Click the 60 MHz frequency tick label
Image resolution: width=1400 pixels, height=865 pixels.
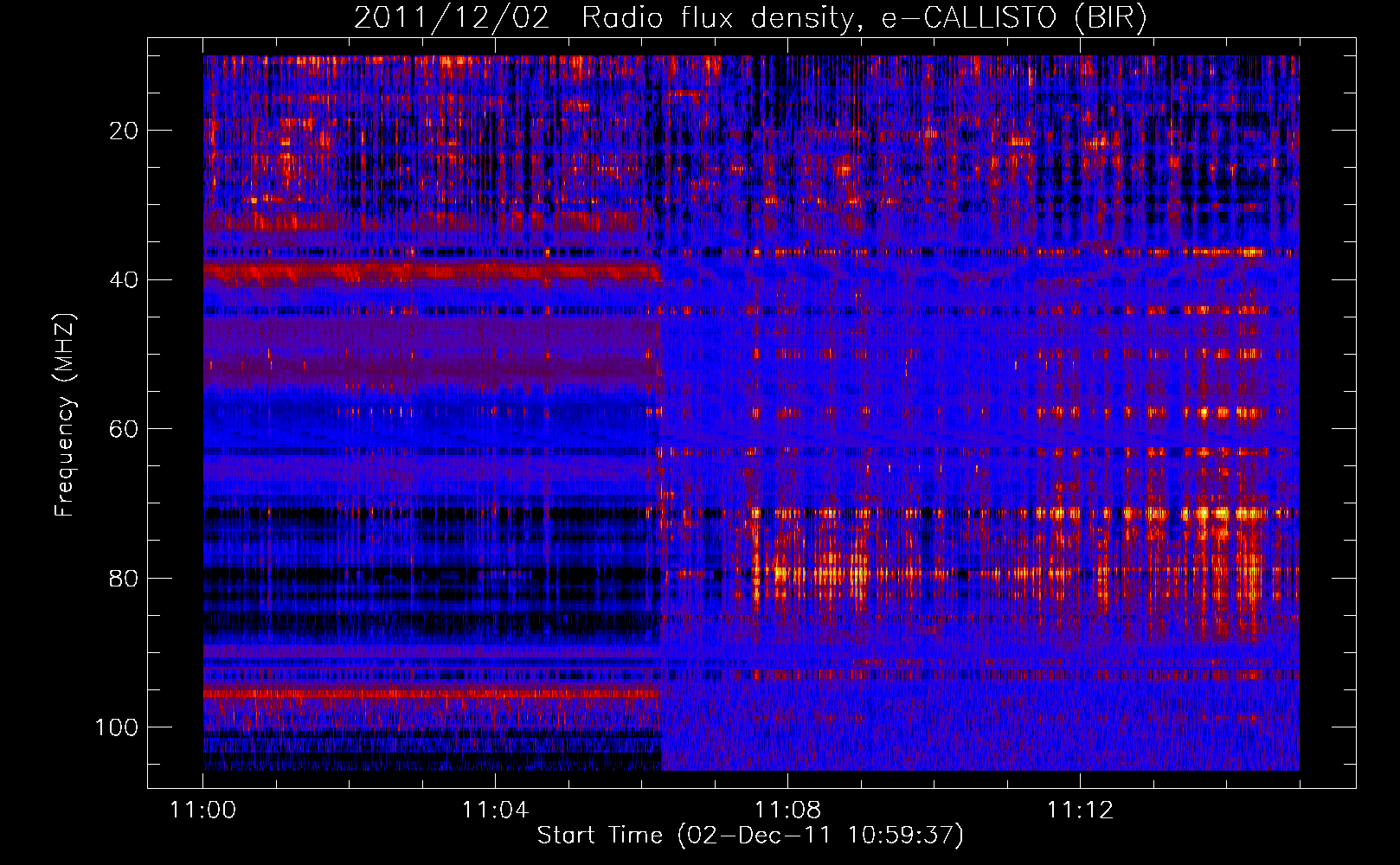click(x=125, y=429)
